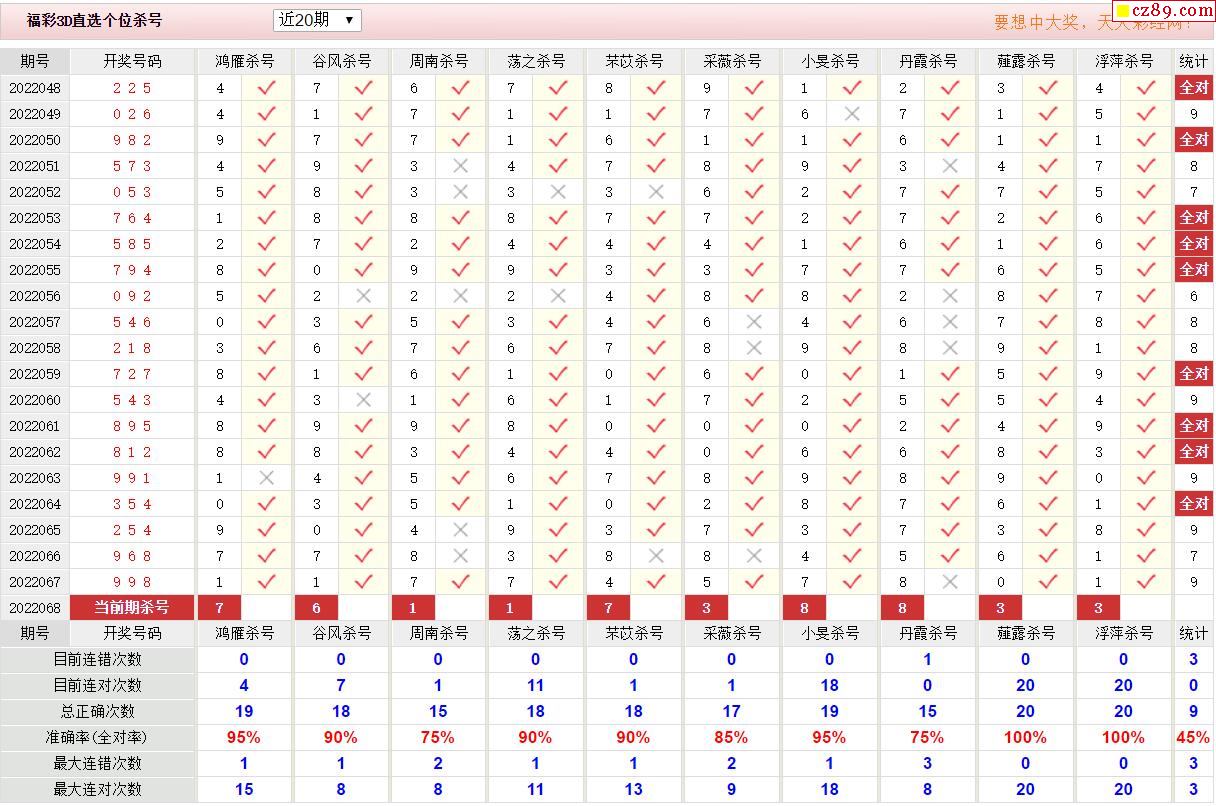Click the 总正确次数 row label

pyautogui.click(x=97, y=712)
